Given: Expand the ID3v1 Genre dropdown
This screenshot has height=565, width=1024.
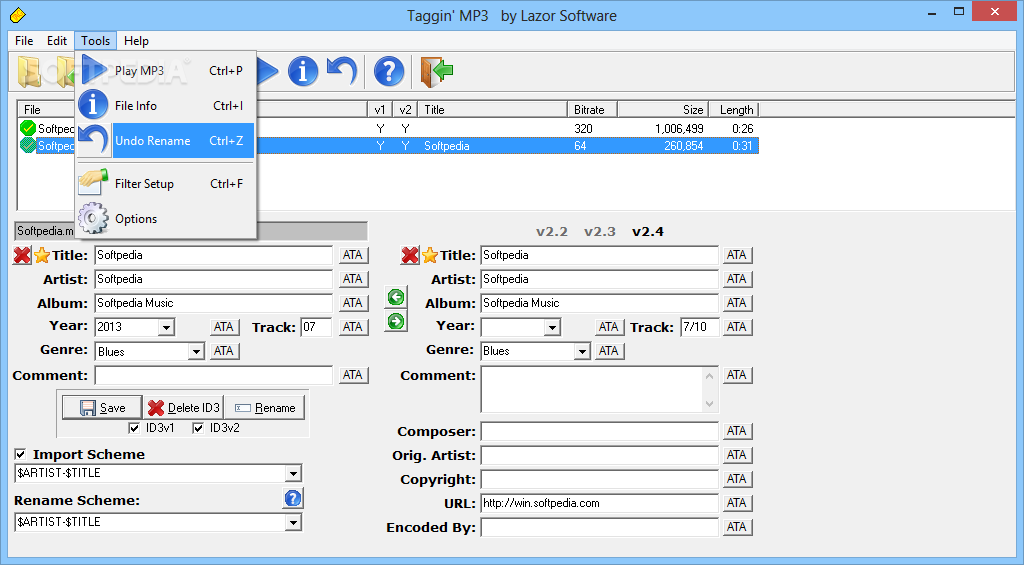Looking at the screenshot, I should point(196,351).
